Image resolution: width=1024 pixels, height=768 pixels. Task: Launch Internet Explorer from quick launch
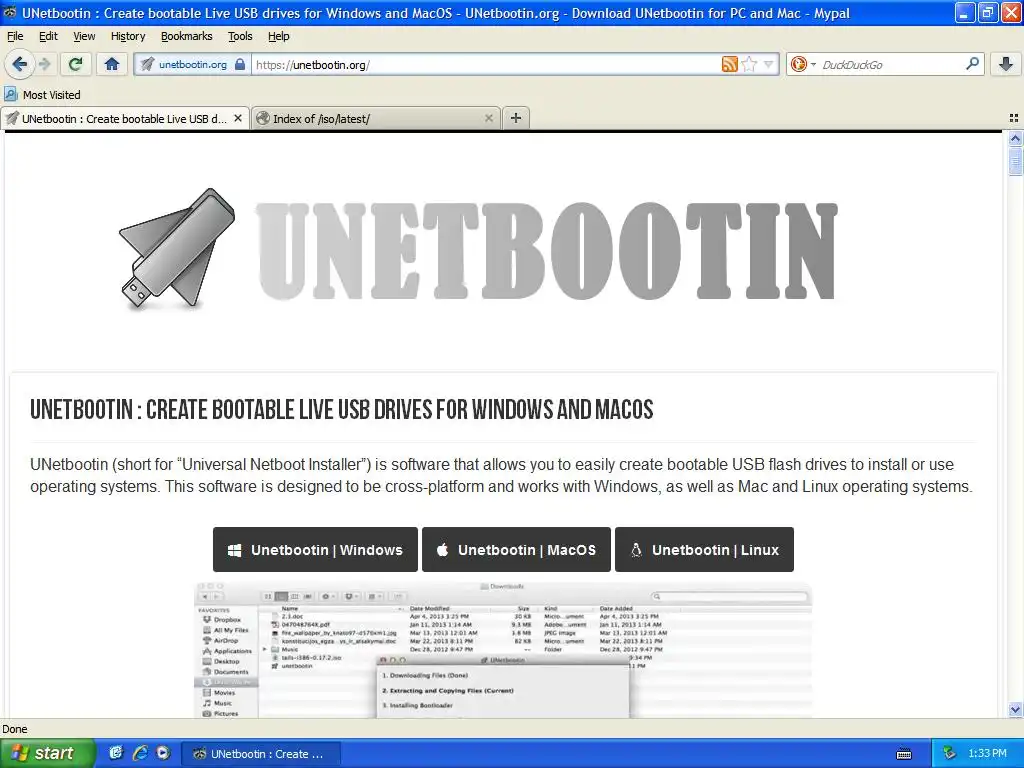[x=140, y=753]
